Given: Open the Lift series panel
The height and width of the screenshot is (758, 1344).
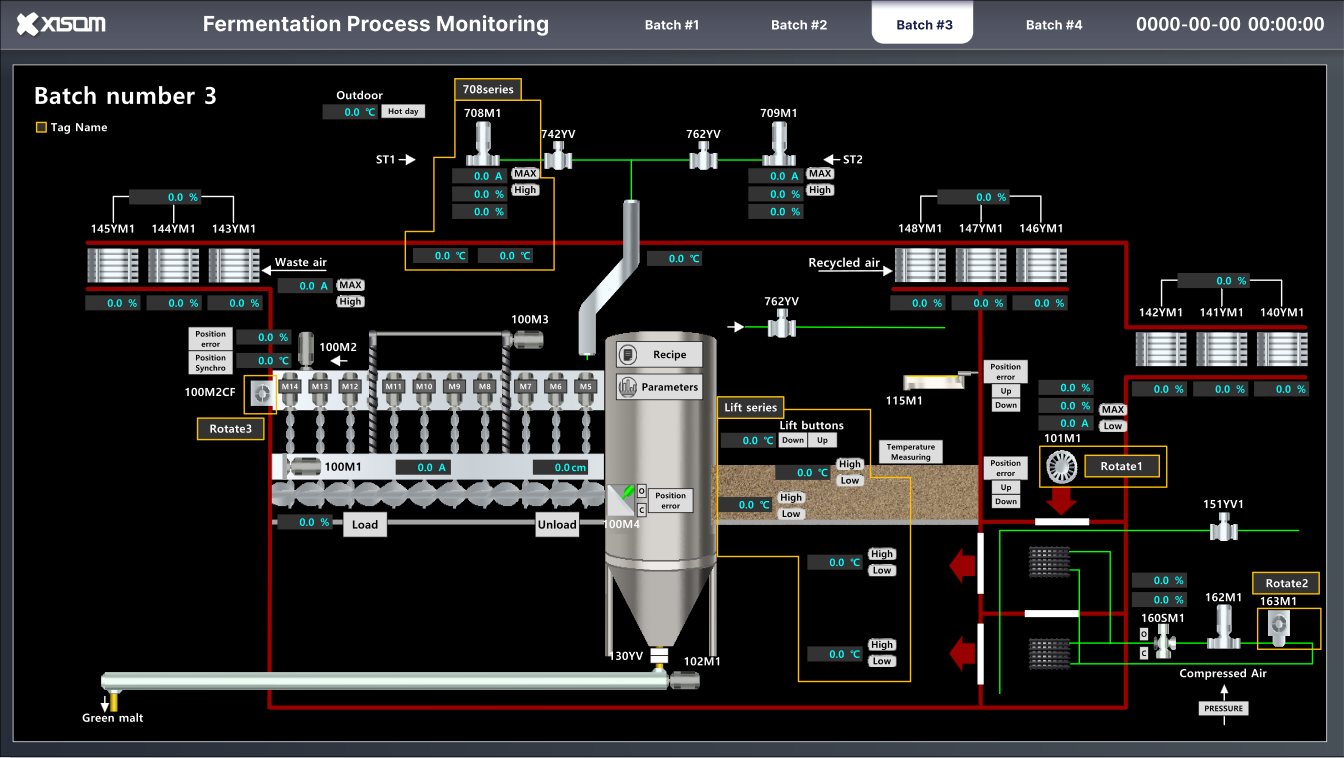Looking at the screenshot, I should 750,408.
